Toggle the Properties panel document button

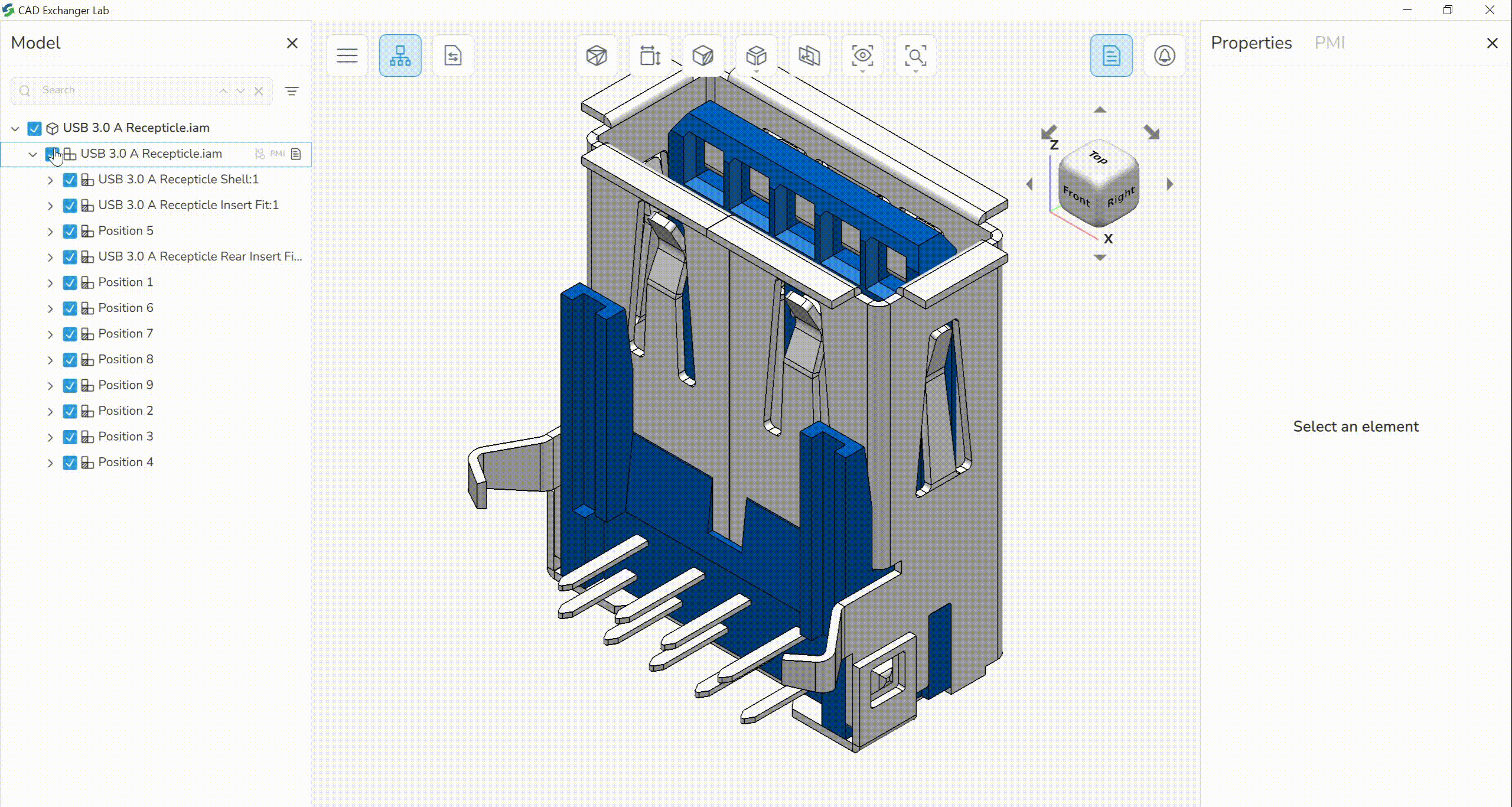(x=1111, y=56)
